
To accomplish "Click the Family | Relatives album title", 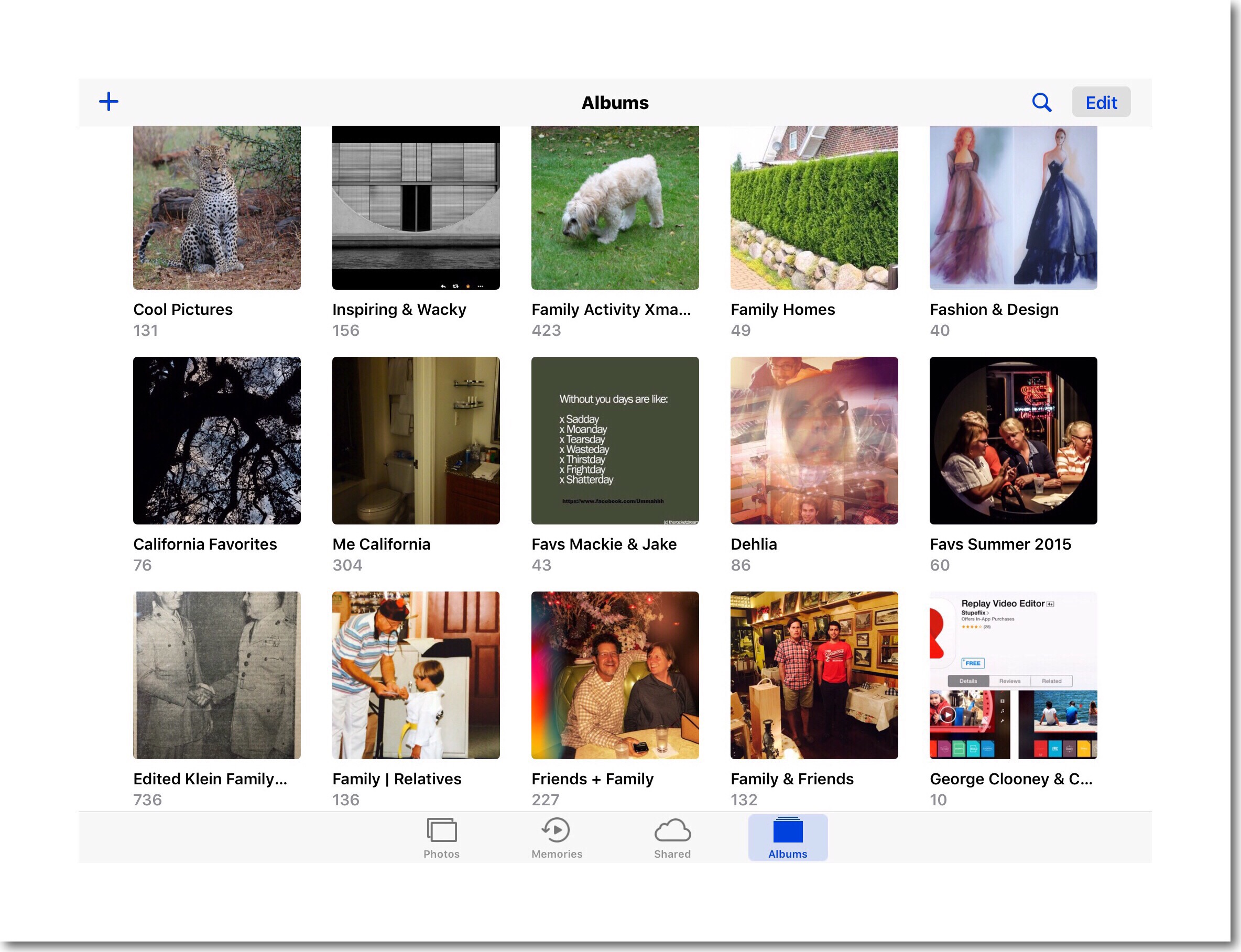I will coord(397,779).
